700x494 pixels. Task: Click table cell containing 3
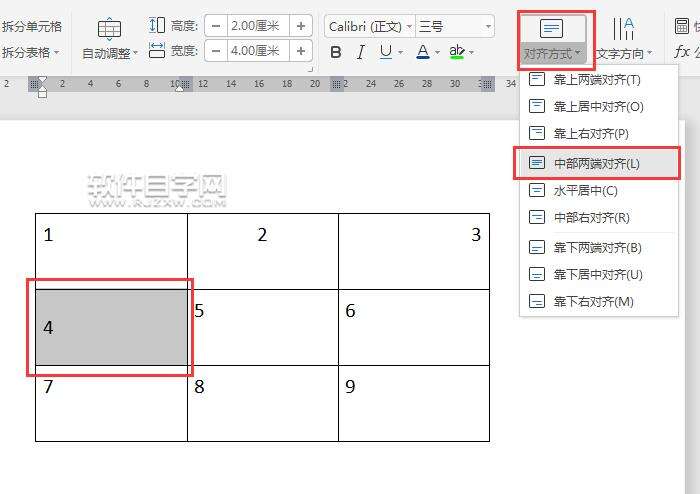[x=414, y=252]
